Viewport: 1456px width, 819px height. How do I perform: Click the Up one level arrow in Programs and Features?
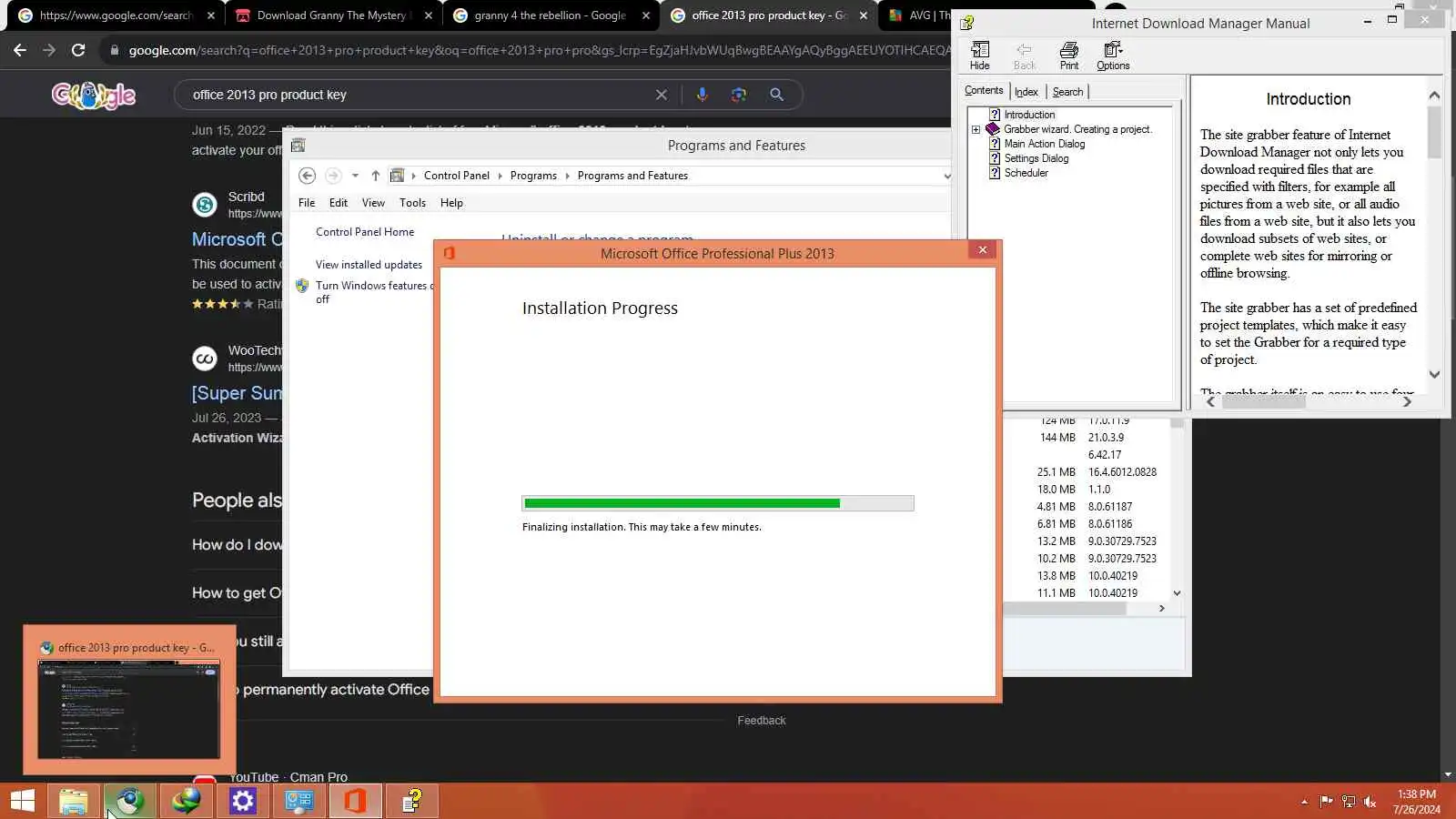click(x=375, y=176)
